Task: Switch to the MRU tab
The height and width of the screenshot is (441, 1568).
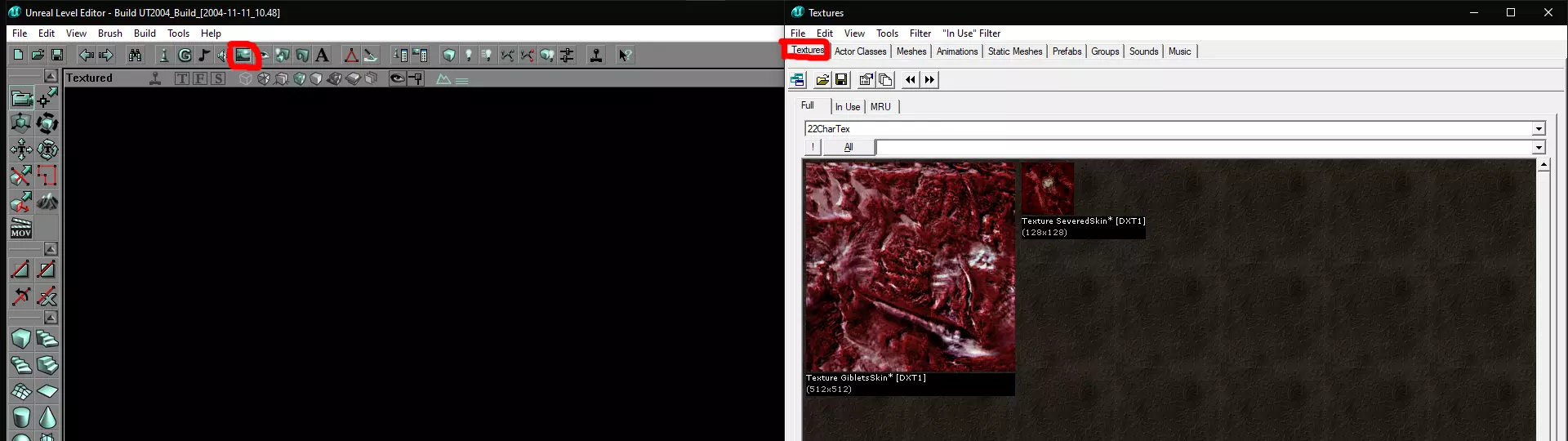Action: pos(880,107)
